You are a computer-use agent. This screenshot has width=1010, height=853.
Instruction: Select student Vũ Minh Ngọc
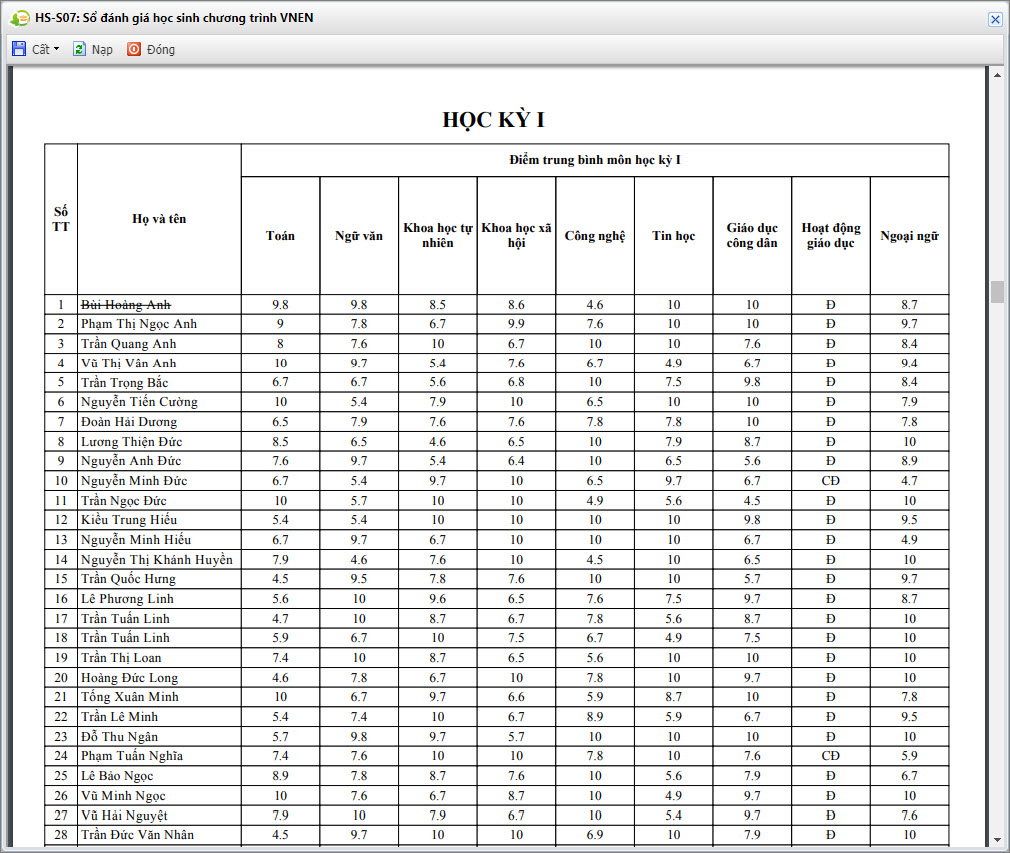point(123,796)
